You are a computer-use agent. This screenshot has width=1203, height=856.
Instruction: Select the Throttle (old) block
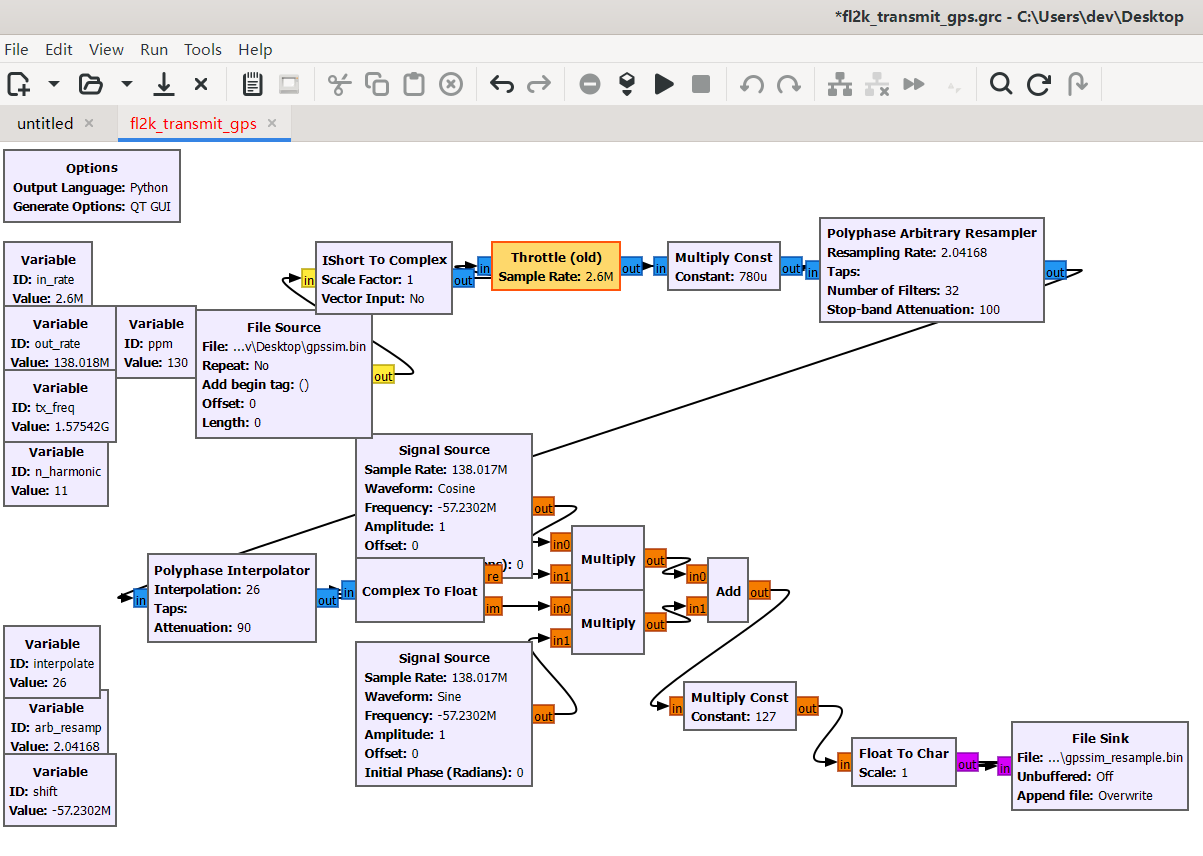coord(556,267)
